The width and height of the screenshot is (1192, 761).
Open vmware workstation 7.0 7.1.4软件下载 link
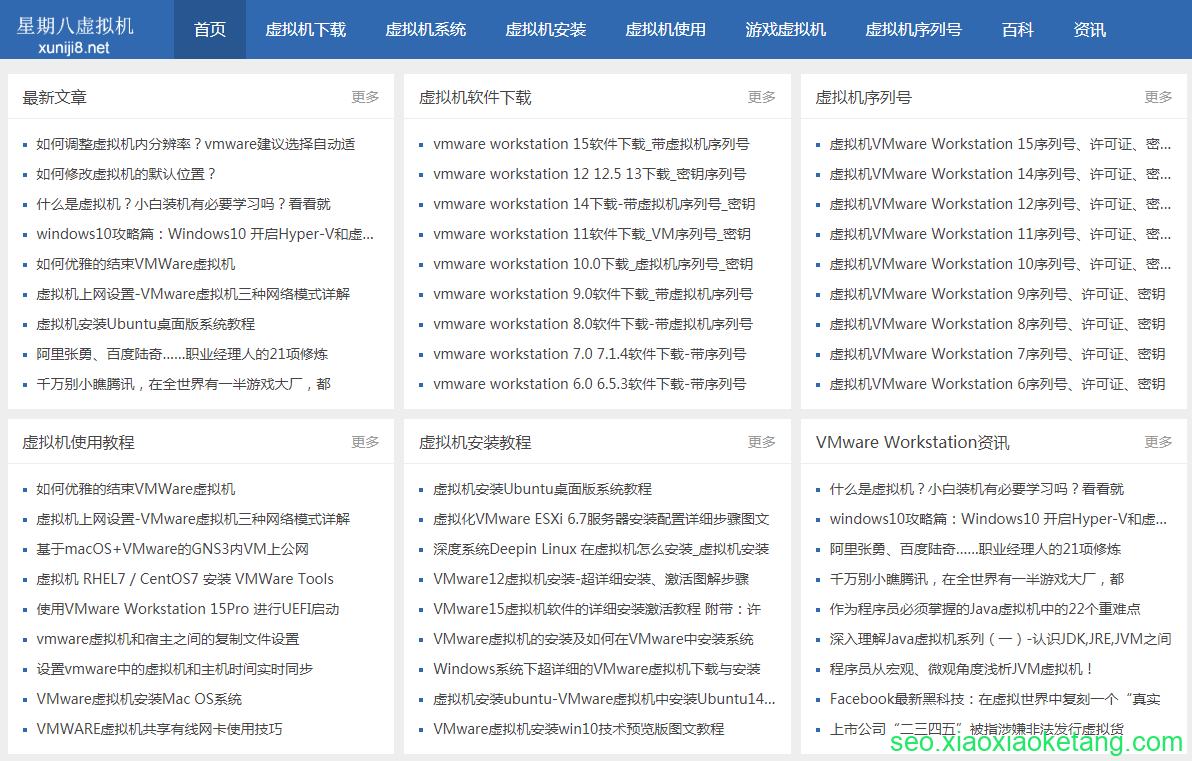pos(589,354)
